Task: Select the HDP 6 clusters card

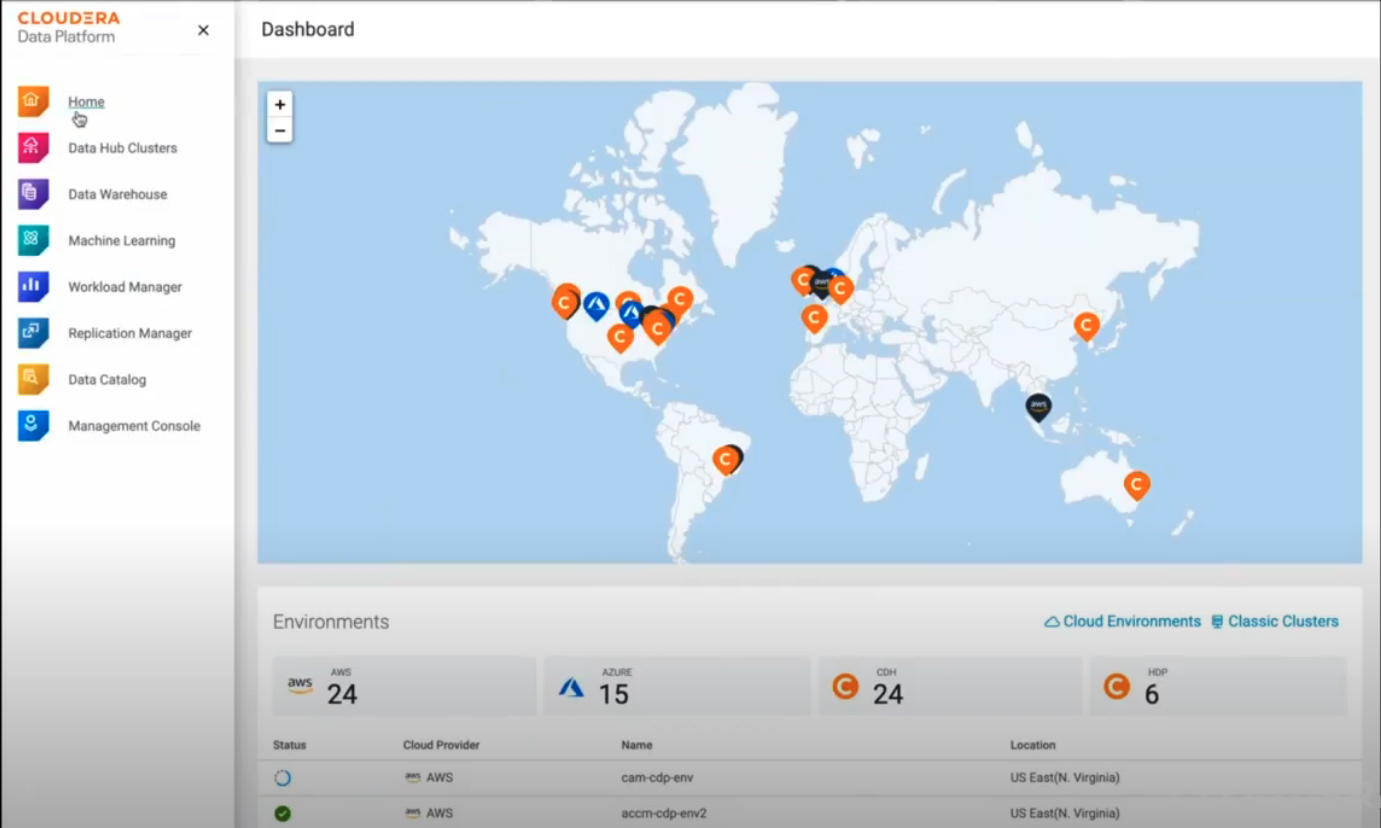Action: point(1218,686)
